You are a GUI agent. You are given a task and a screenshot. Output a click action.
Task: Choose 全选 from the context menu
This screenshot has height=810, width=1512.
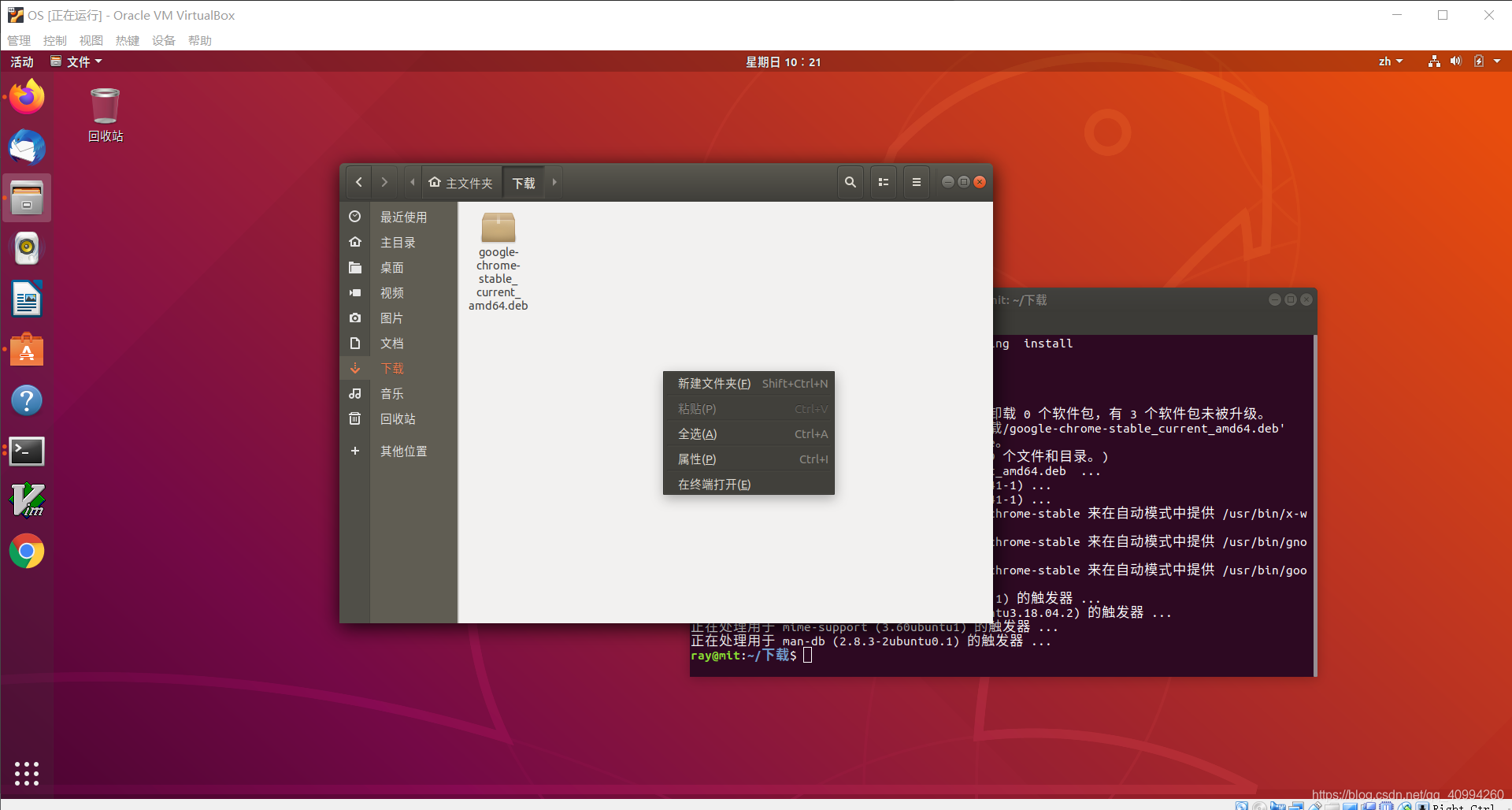pos(749,434)
